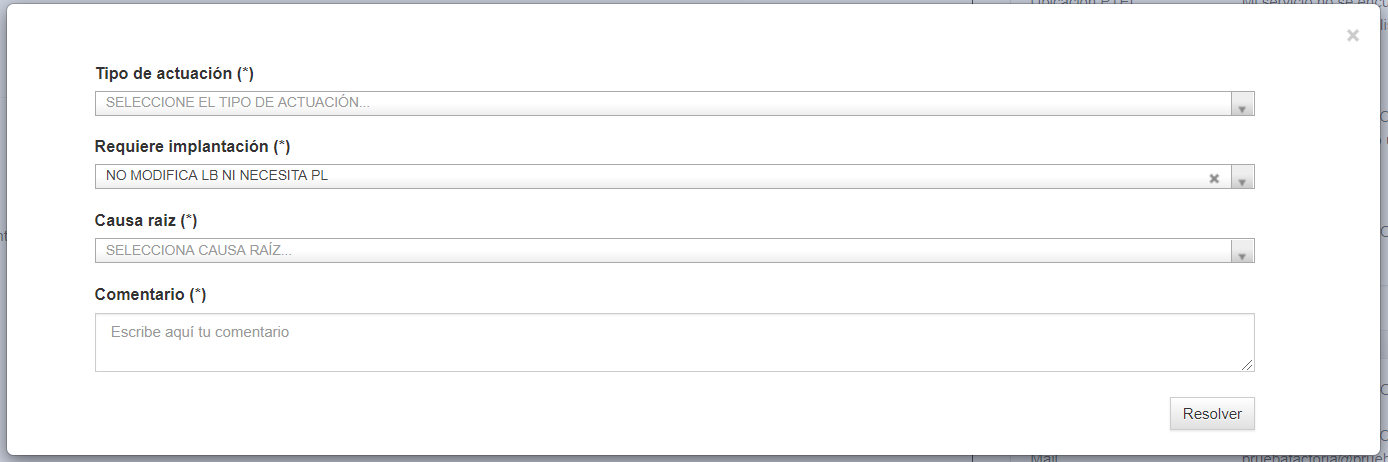Grab the comment box resize handle

point(1247,365)
